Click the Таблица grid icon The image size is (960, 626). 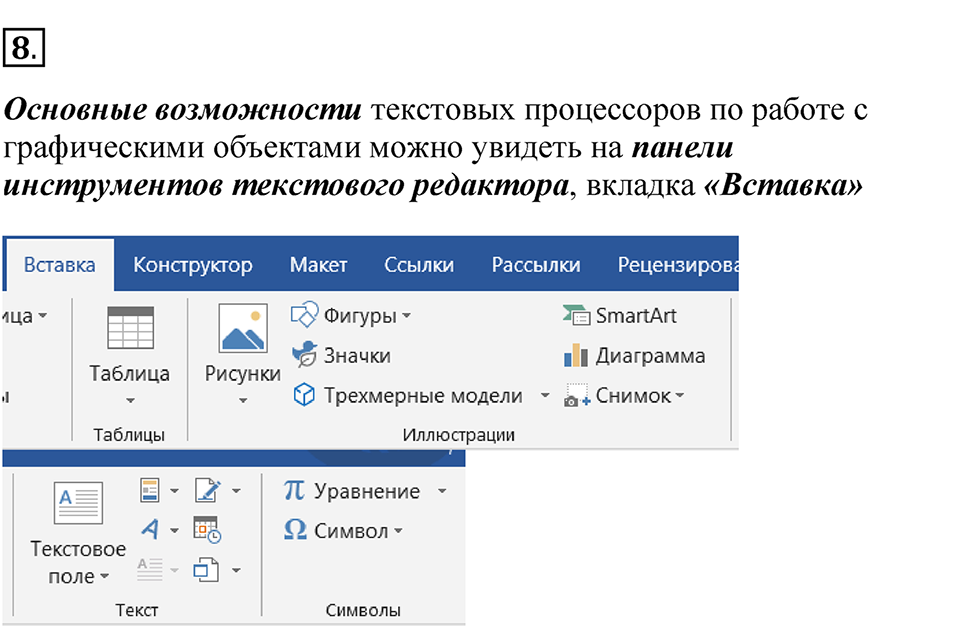[x=130, y=328]
